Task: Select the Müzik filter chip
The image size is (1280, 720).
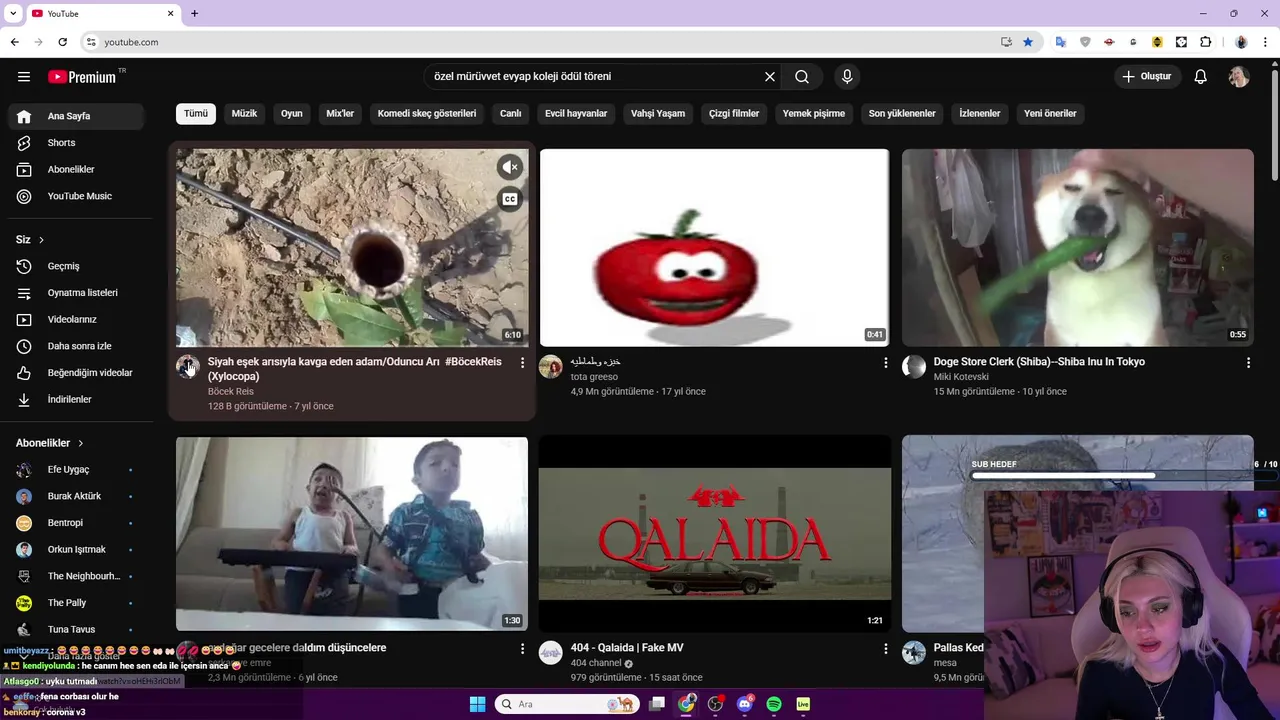Action: click(244, 114)
